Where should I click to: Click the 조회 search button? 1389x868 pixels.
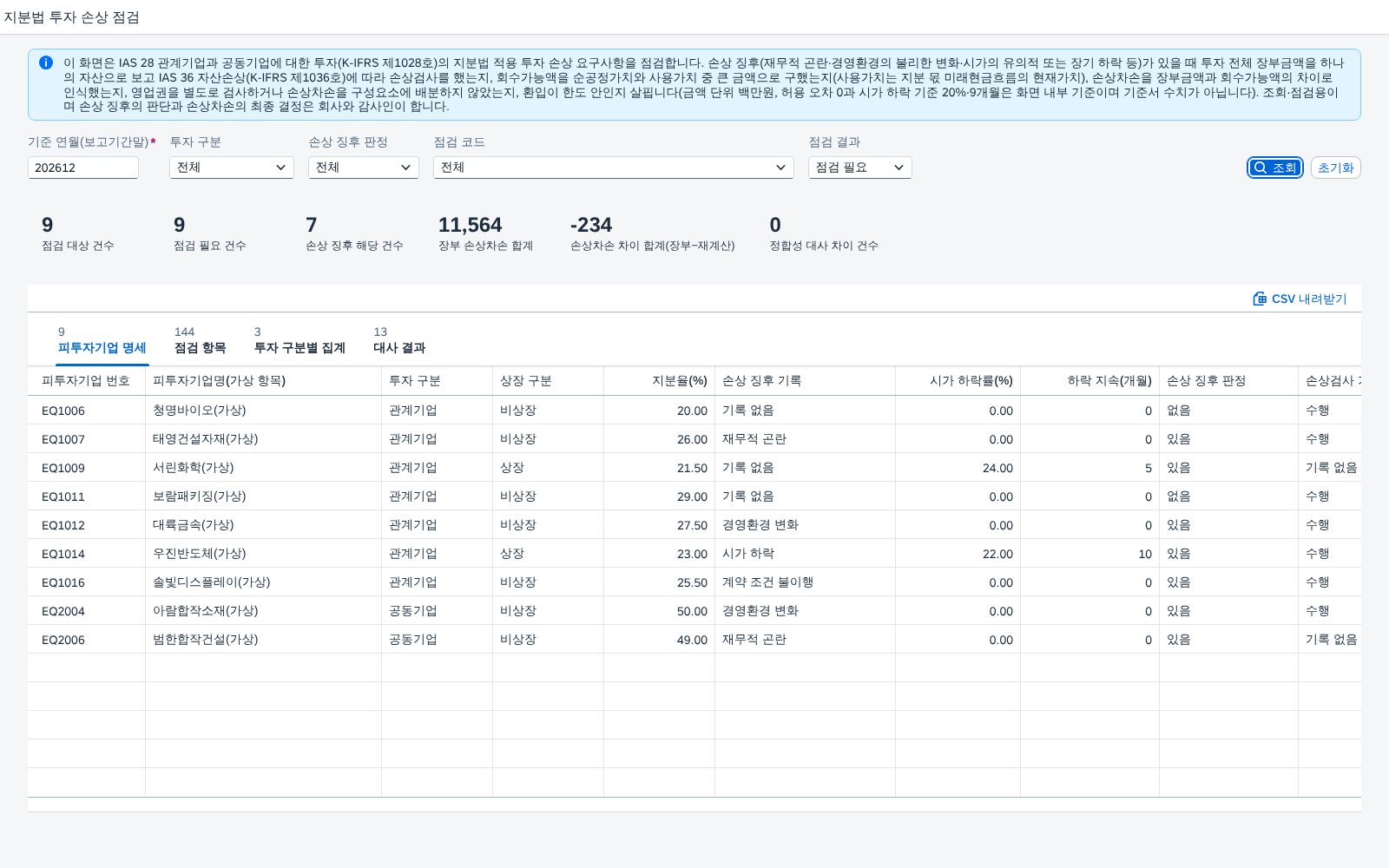[1275, 168]
